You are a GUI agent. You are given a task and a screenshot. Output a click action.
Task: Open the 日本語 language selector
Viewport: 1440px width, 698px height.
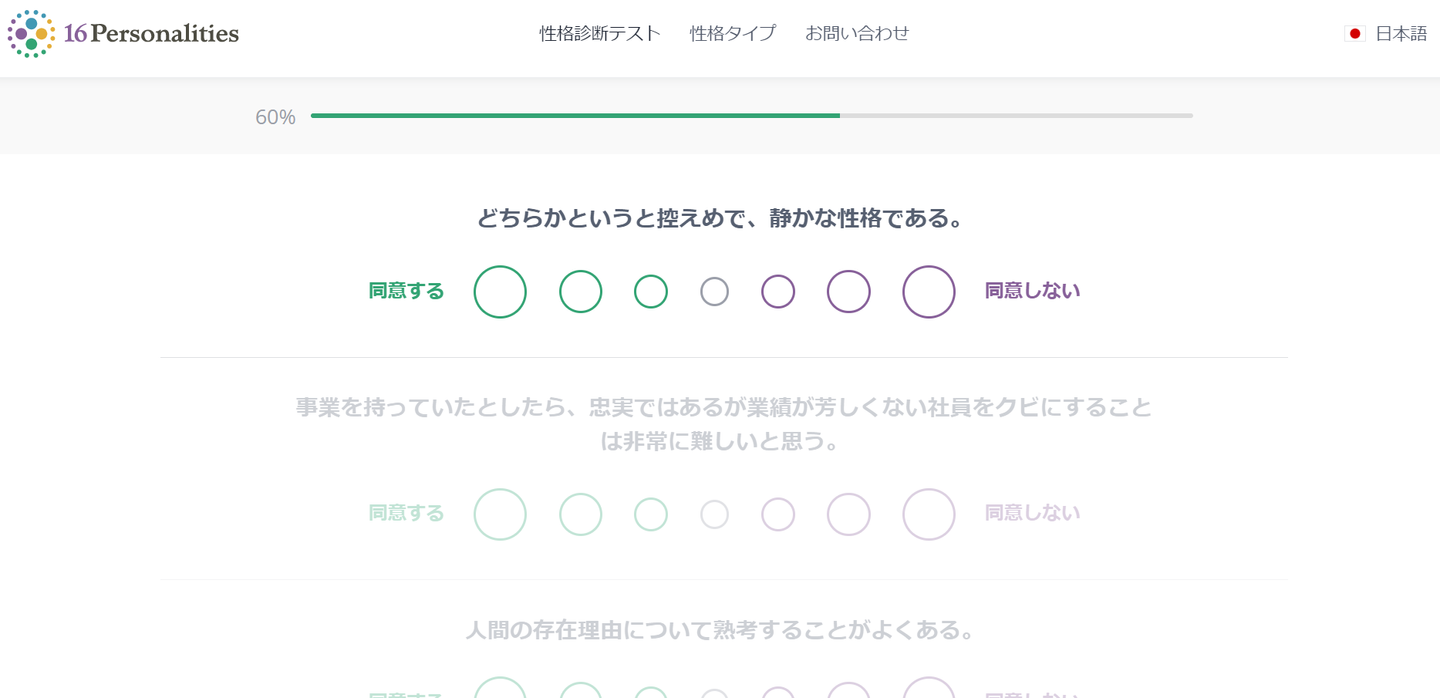pyautogui.click(x=1400, y=34)
